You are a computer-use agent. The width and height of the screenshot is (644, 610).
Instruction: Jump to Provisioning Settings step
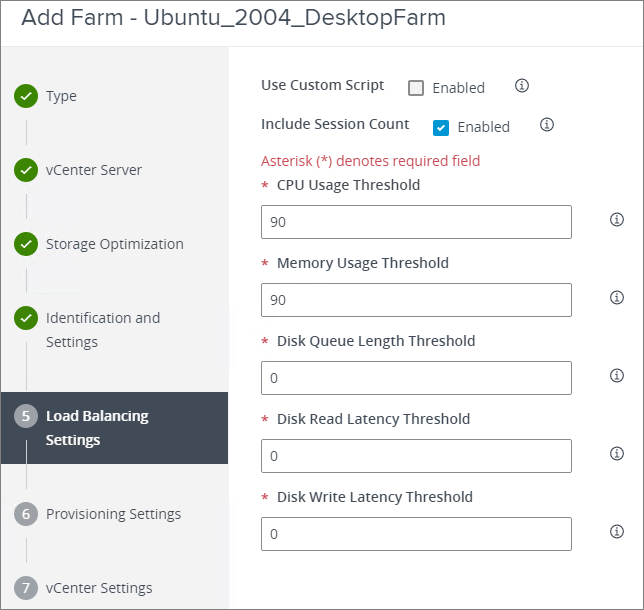[x=113, y=514]
